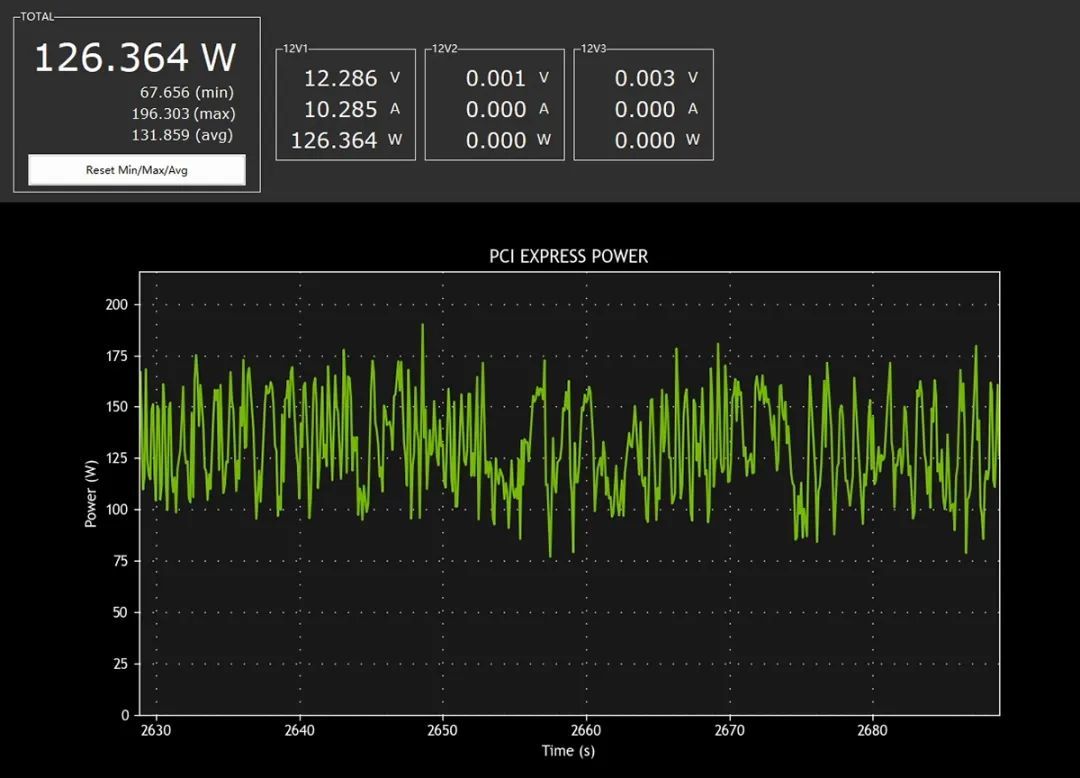Click the 131.859 (avg) power value

pos(183,135)
